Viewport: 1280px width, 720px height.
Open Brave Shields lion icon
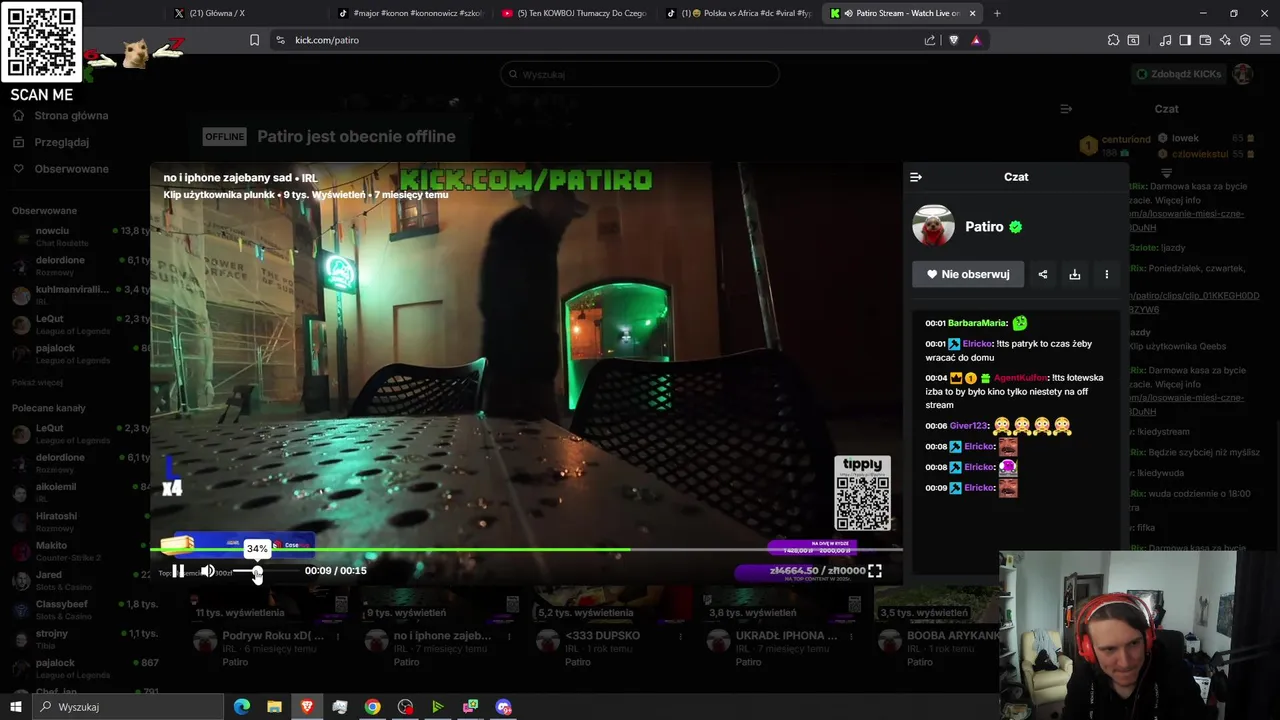(x=953, y=40)
